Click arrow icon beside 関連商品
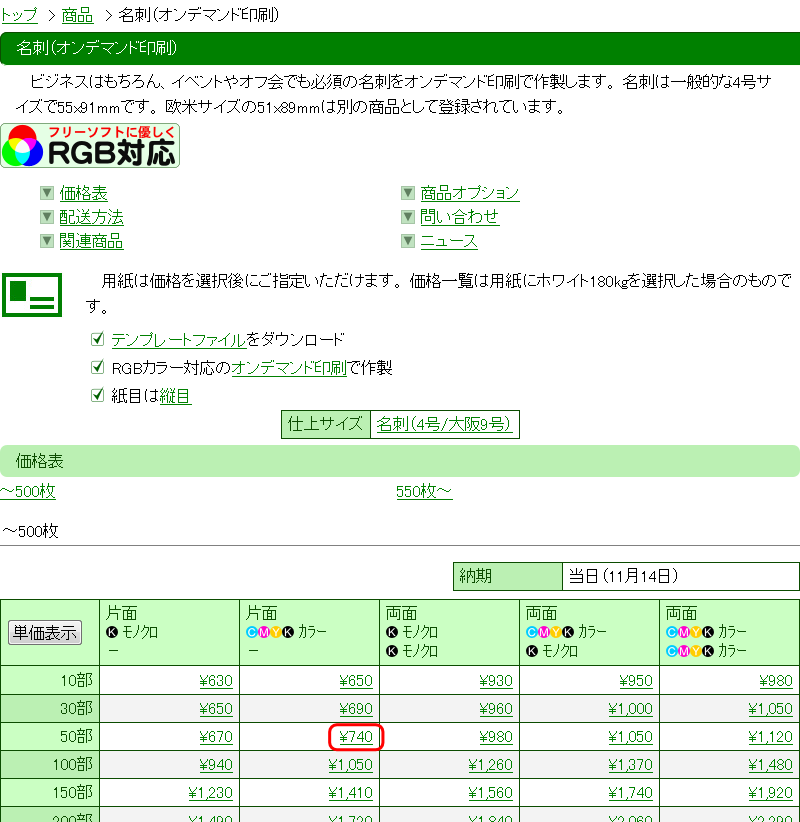The width and height of the screenshot is (800, 822). click(46, 241)
